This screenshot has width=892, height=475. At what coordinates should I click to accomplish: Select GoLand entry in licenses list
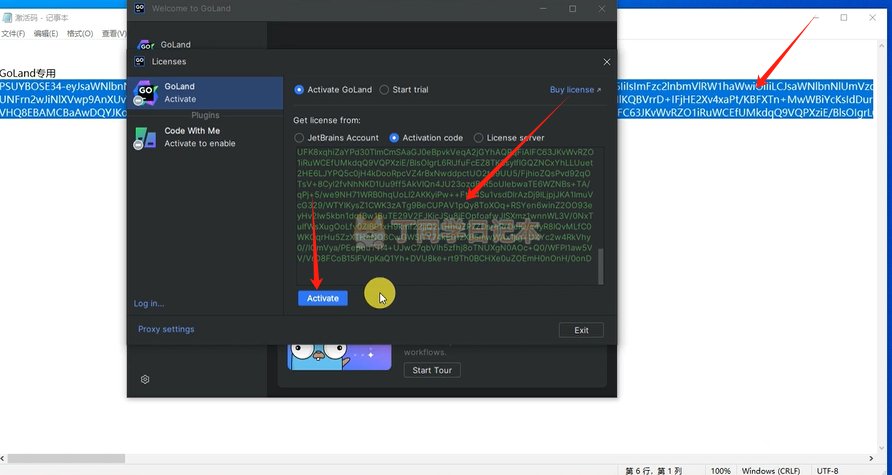point(205,92)
